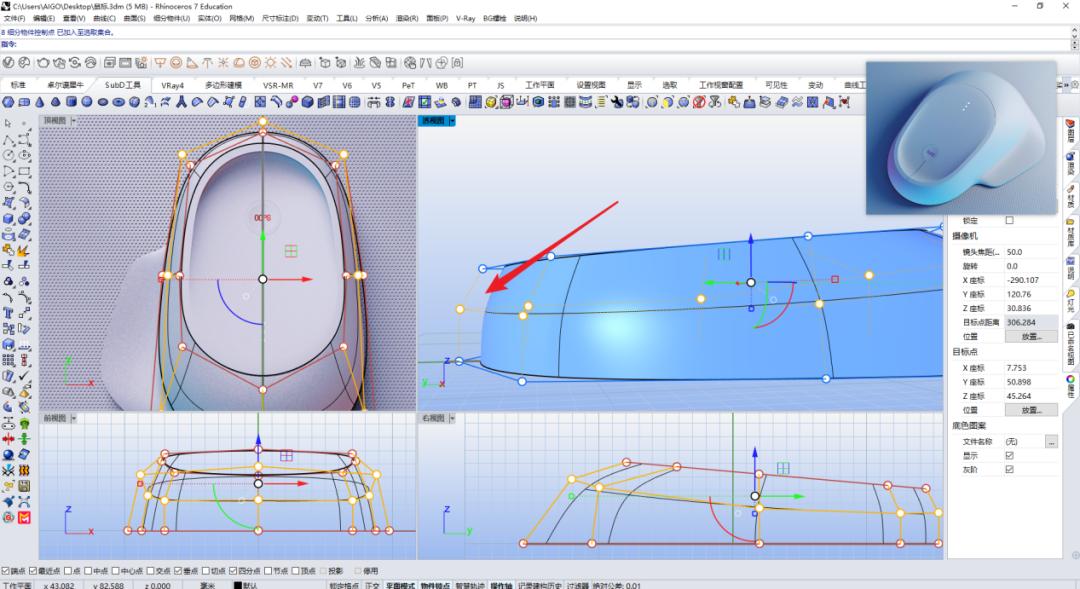Toggle the 最近点 osnap checkbox
This screenshot has width=1080, height=589.
(32, 570)
